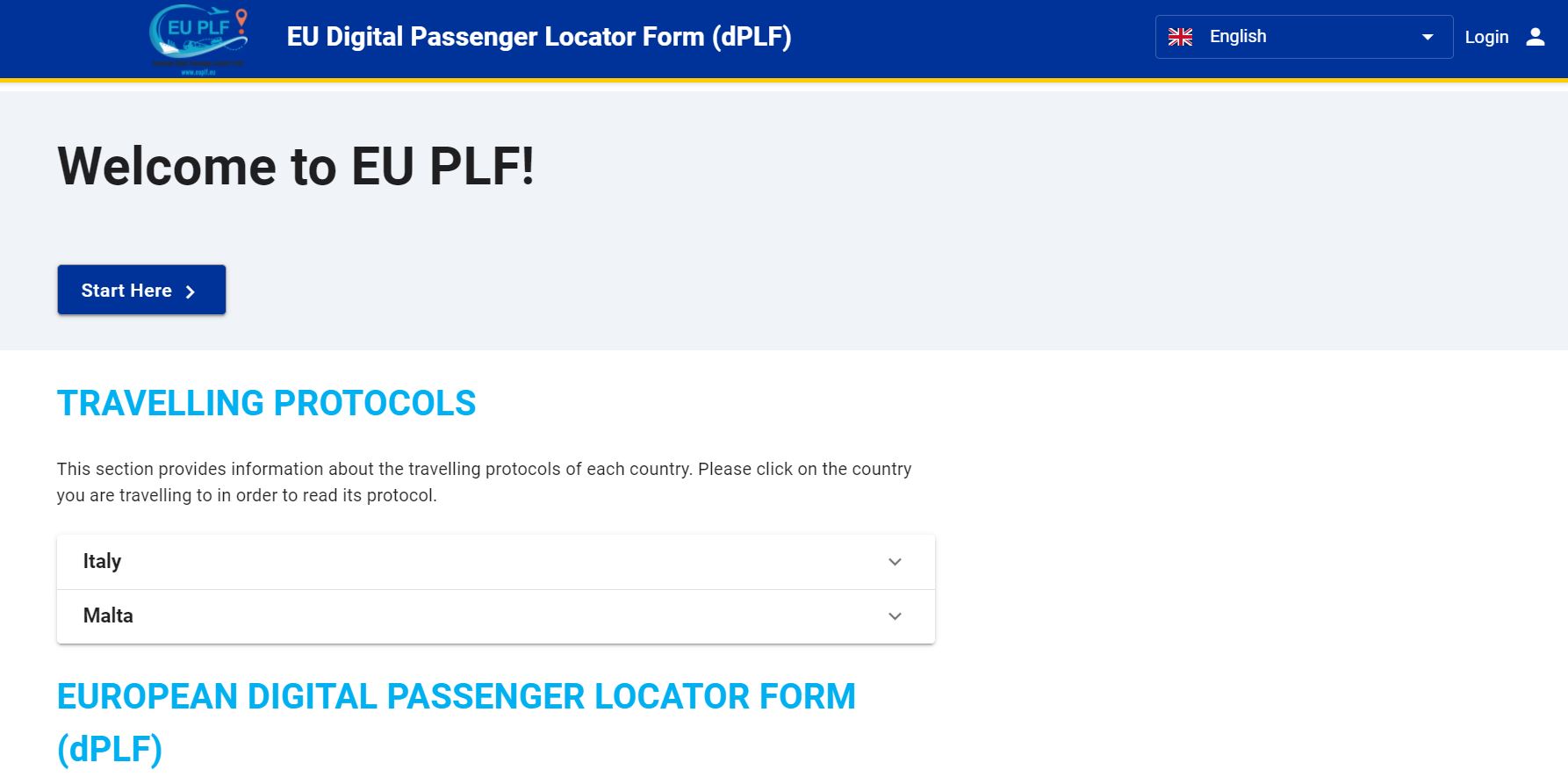Click the UK flag icon
The height and width of the screenshot is (777, 1568).
pos(1180,37)
